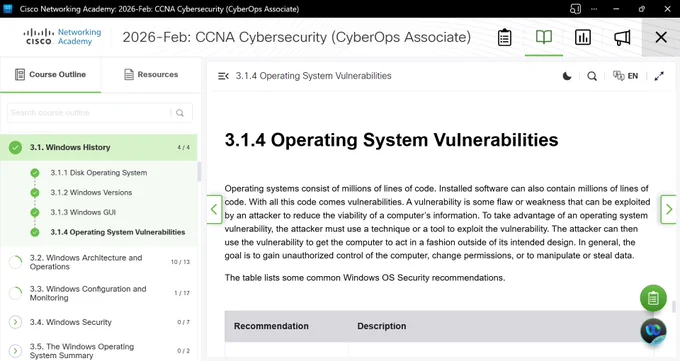Click the Cisco Networking Academy logo

(62, 37)
